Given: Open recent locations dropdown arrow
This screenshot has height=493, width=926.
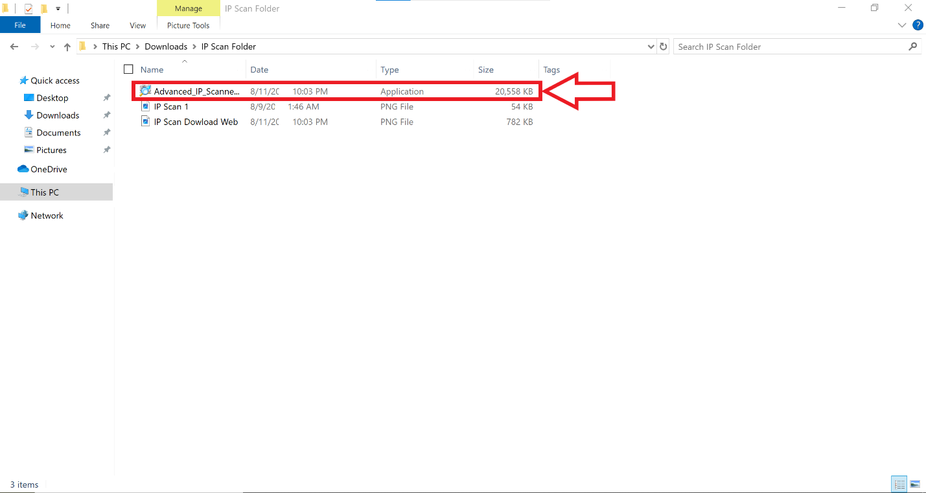Looking at the screenshot, I should coord(52,47).
